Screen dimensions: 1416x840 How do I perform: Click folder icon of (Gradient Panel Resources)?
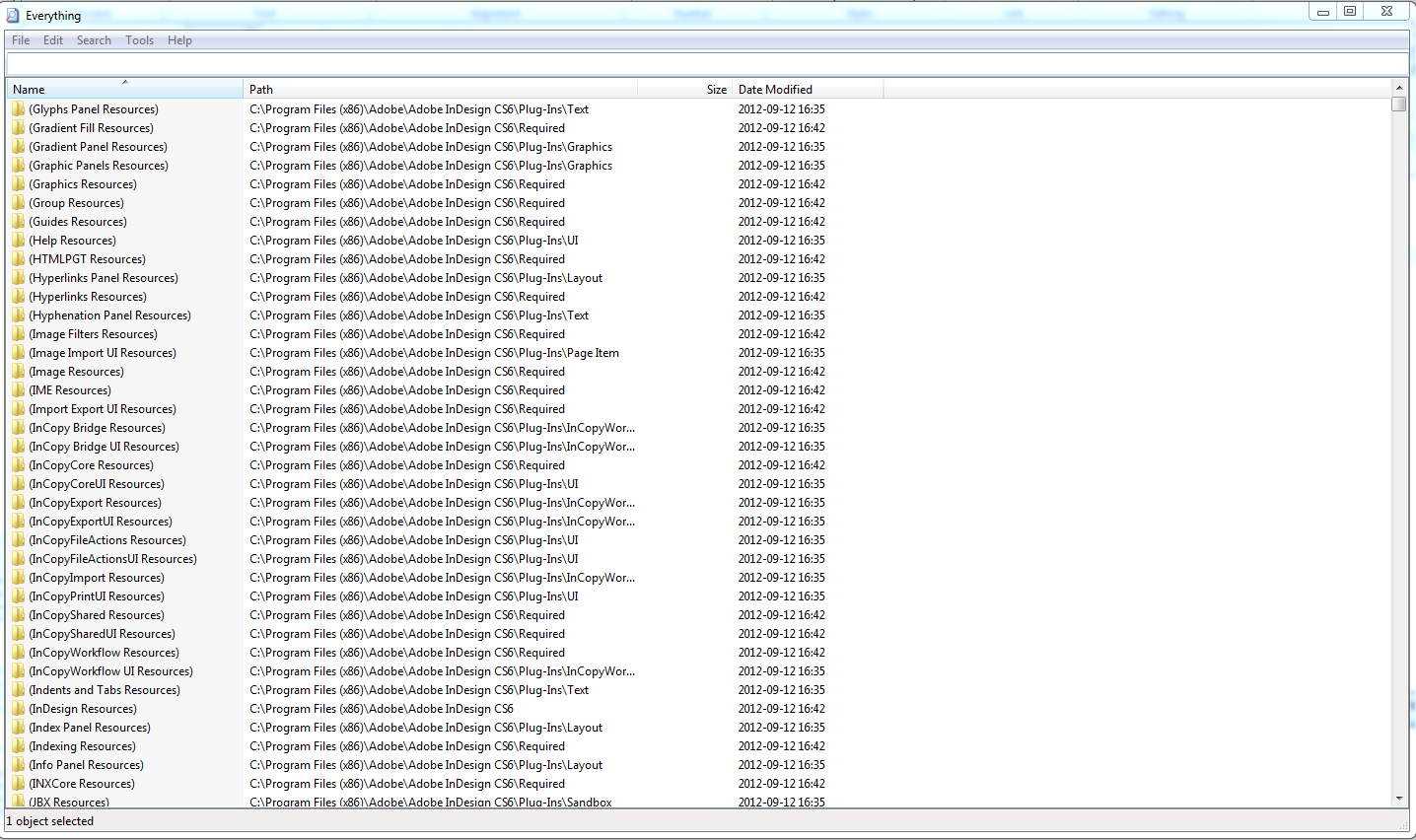pos(19,147)
